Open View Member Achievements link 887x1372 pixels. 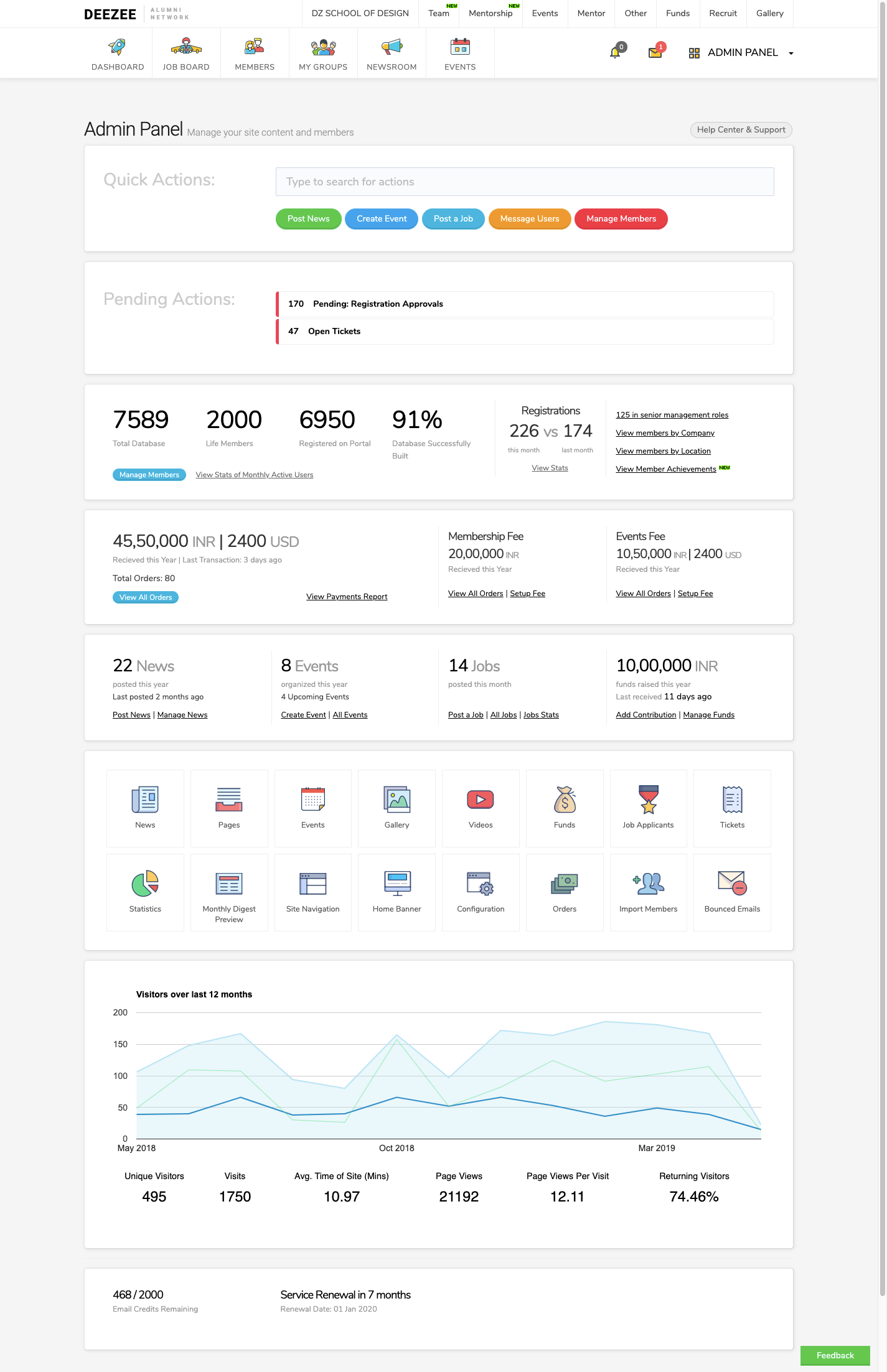tap(666, 469)
